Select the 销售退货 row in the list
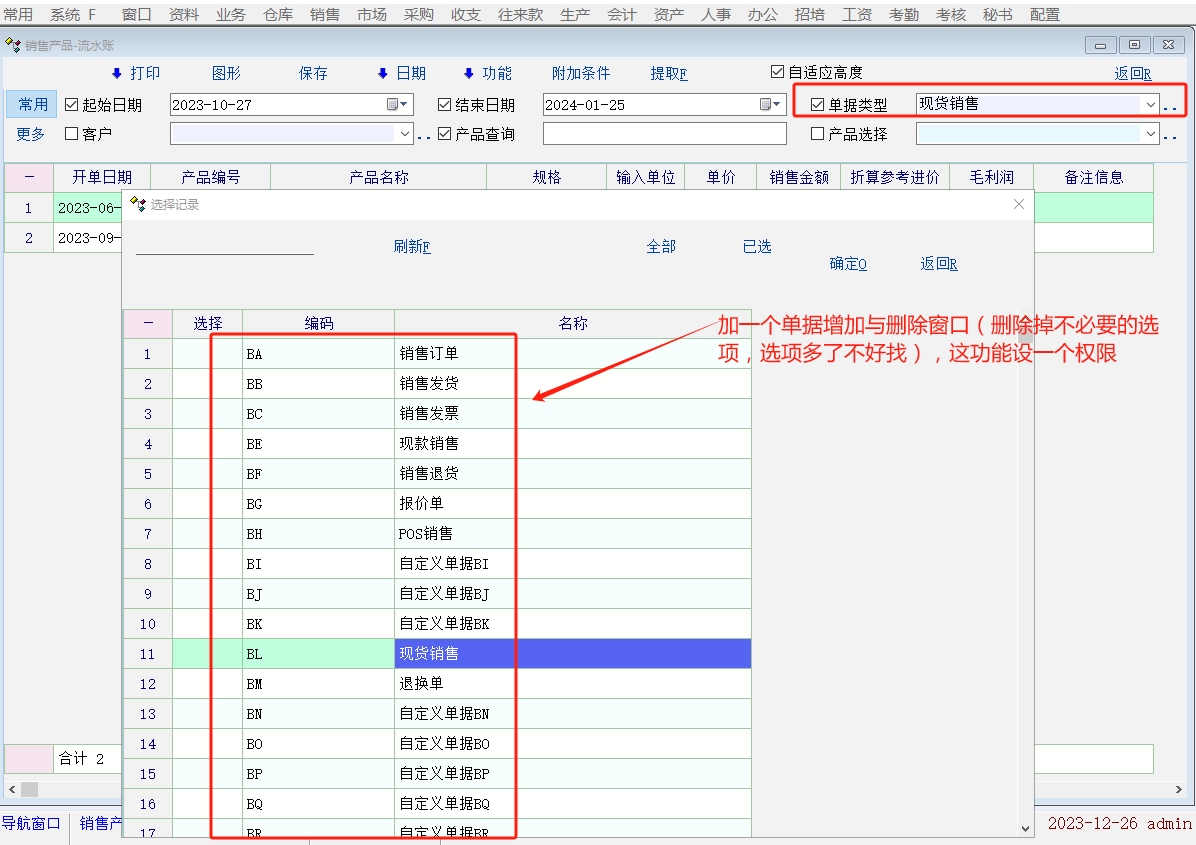This screenshot has height=845, width=1196. [428, 473]
